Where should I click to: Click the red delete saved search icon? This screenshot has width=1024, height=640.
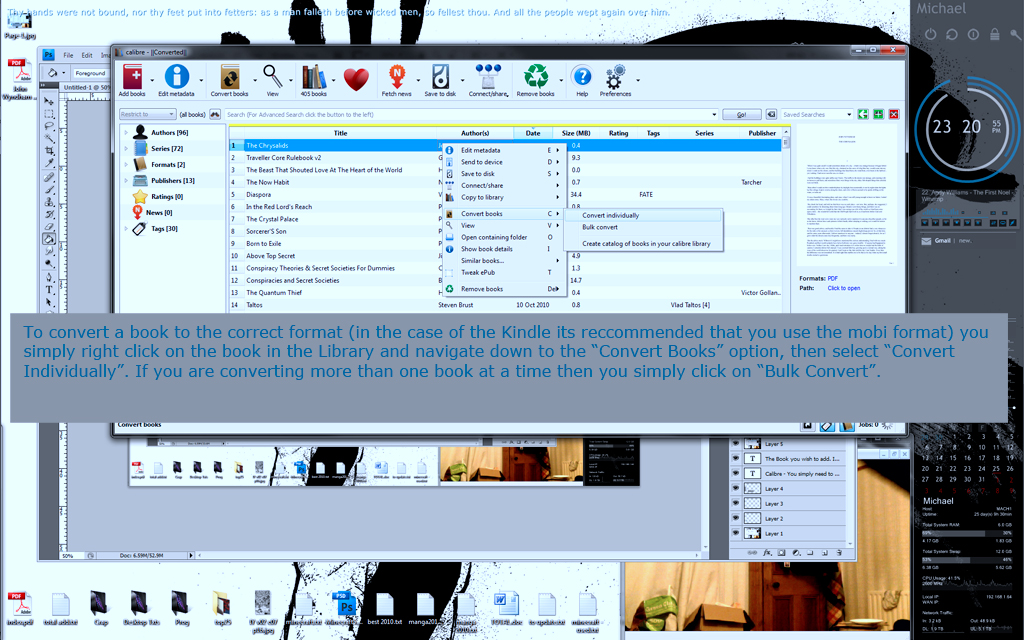894,114
